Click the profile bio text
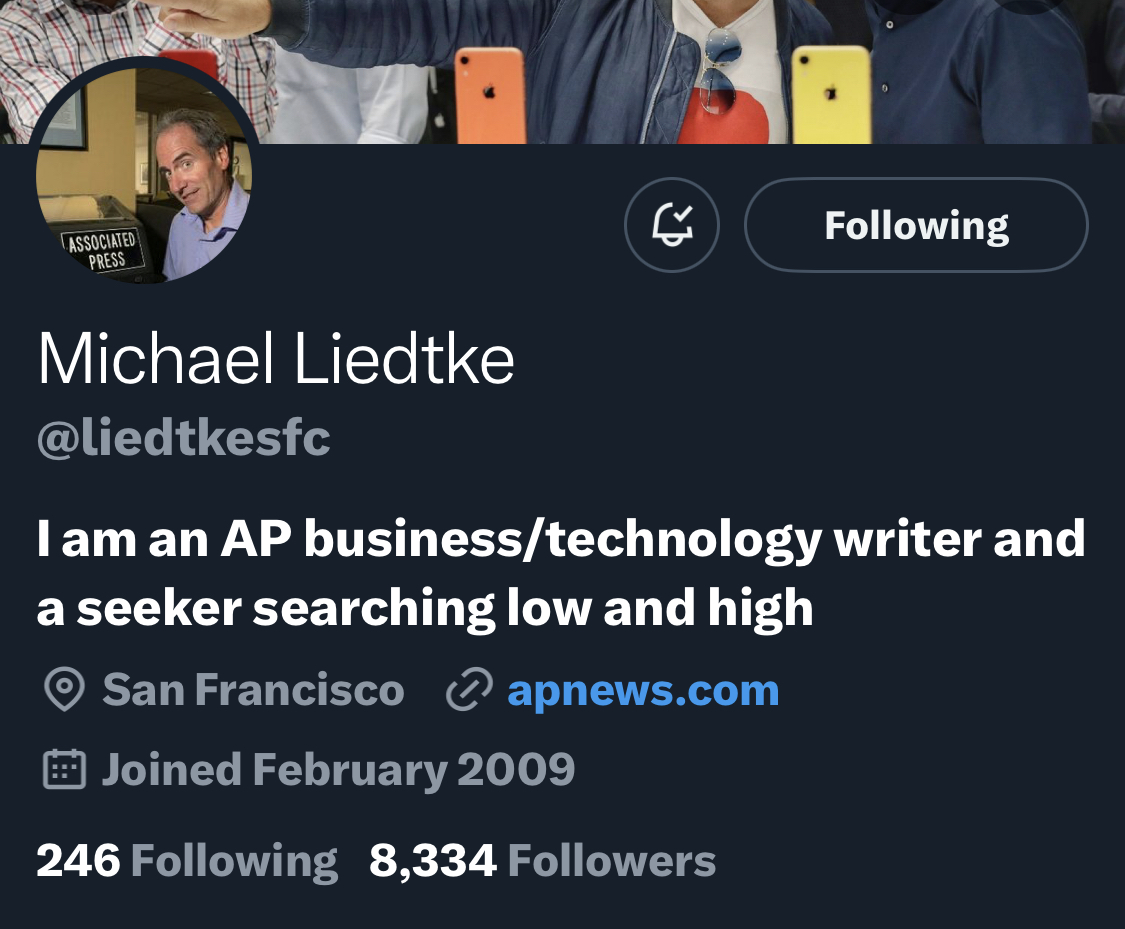 coord(561,573)
